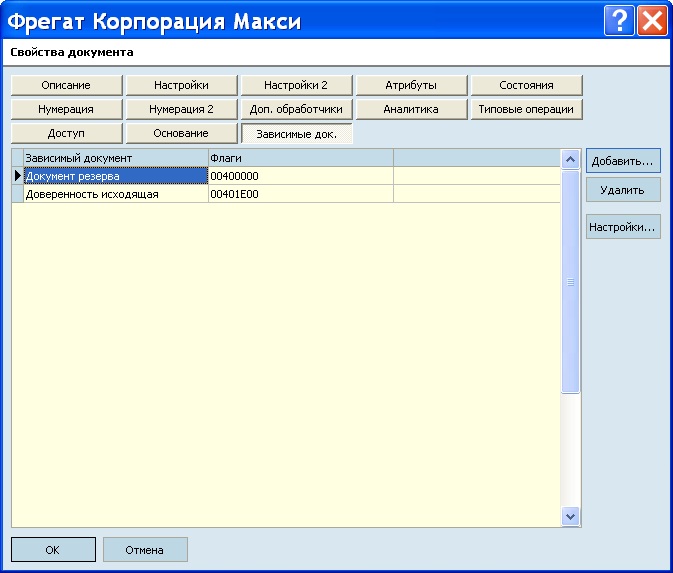Open the Настройки tab
This screenshot has height=573, width=673.
coord(181,85)
